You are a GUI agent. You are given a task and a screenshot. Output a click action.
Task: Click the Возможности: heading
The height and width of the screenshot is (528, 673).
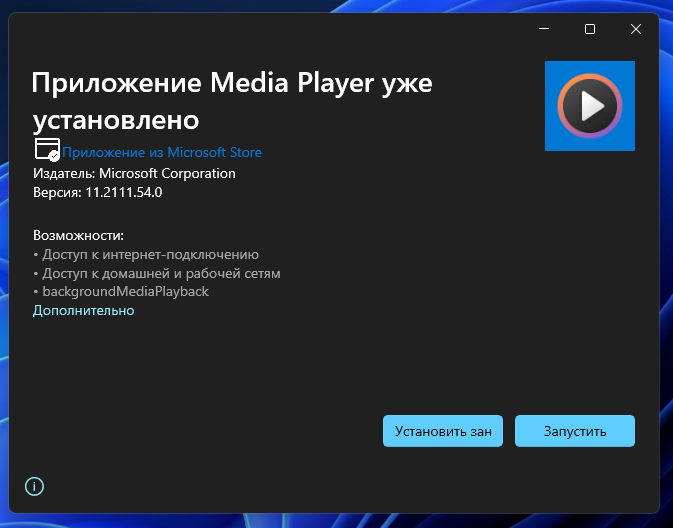pyautogui.click(x=79, y=235)
